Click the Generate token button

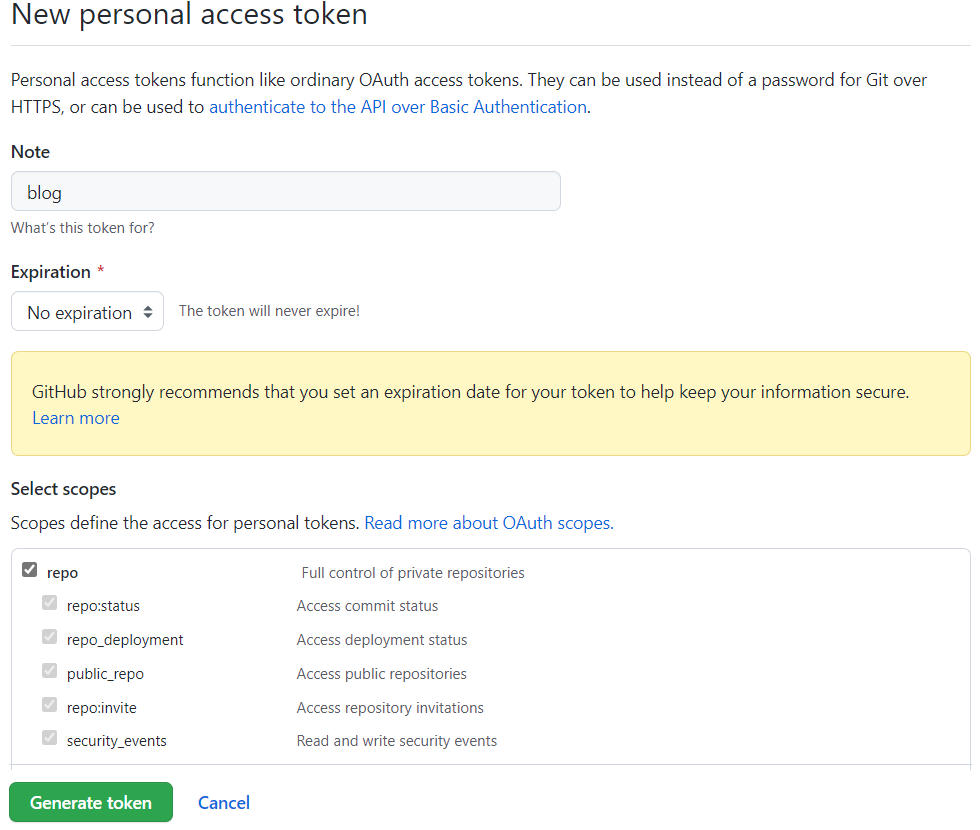(x=90, y=802)
